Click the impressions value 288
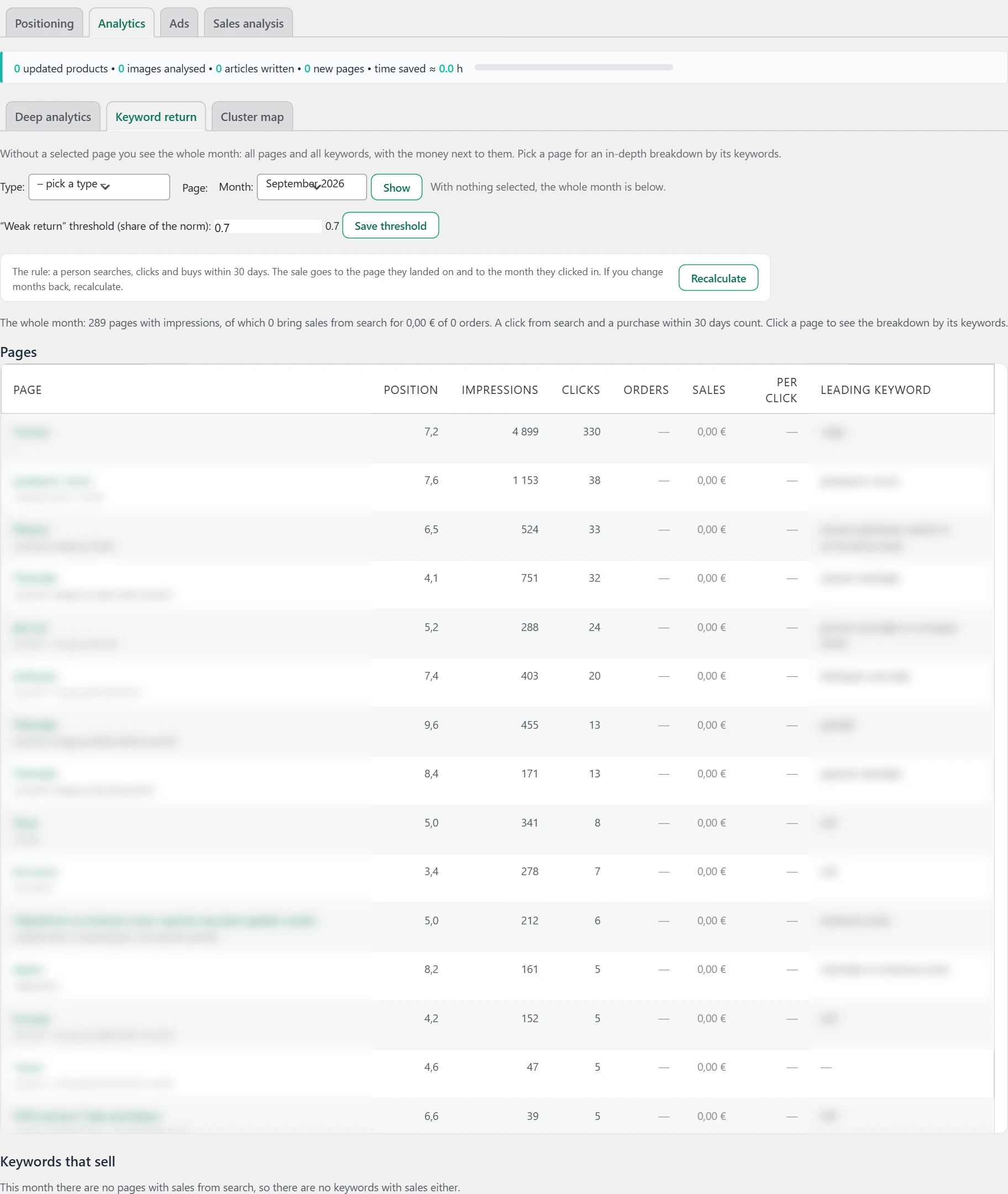Screen dimensions: 1008x1194 (530, 627)
